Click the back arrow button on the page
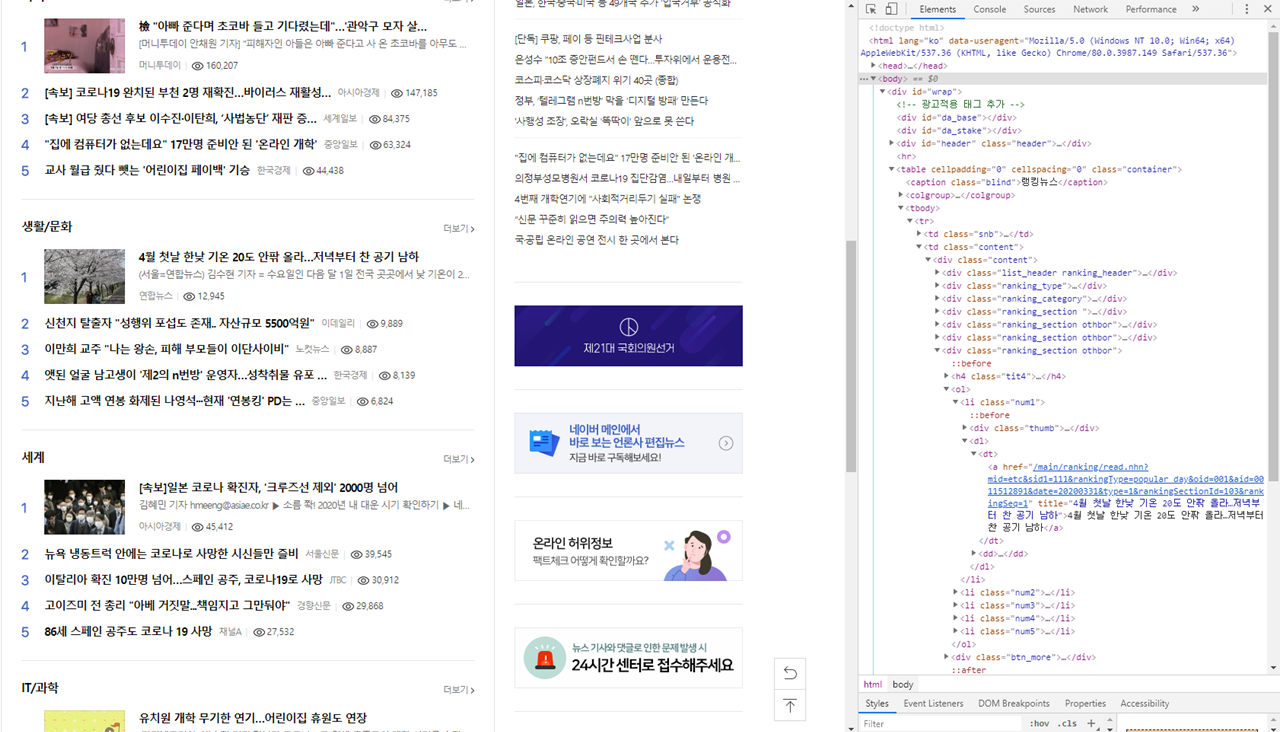The height and width of the screenshot is (732, 1280). [x=789, y=672]
